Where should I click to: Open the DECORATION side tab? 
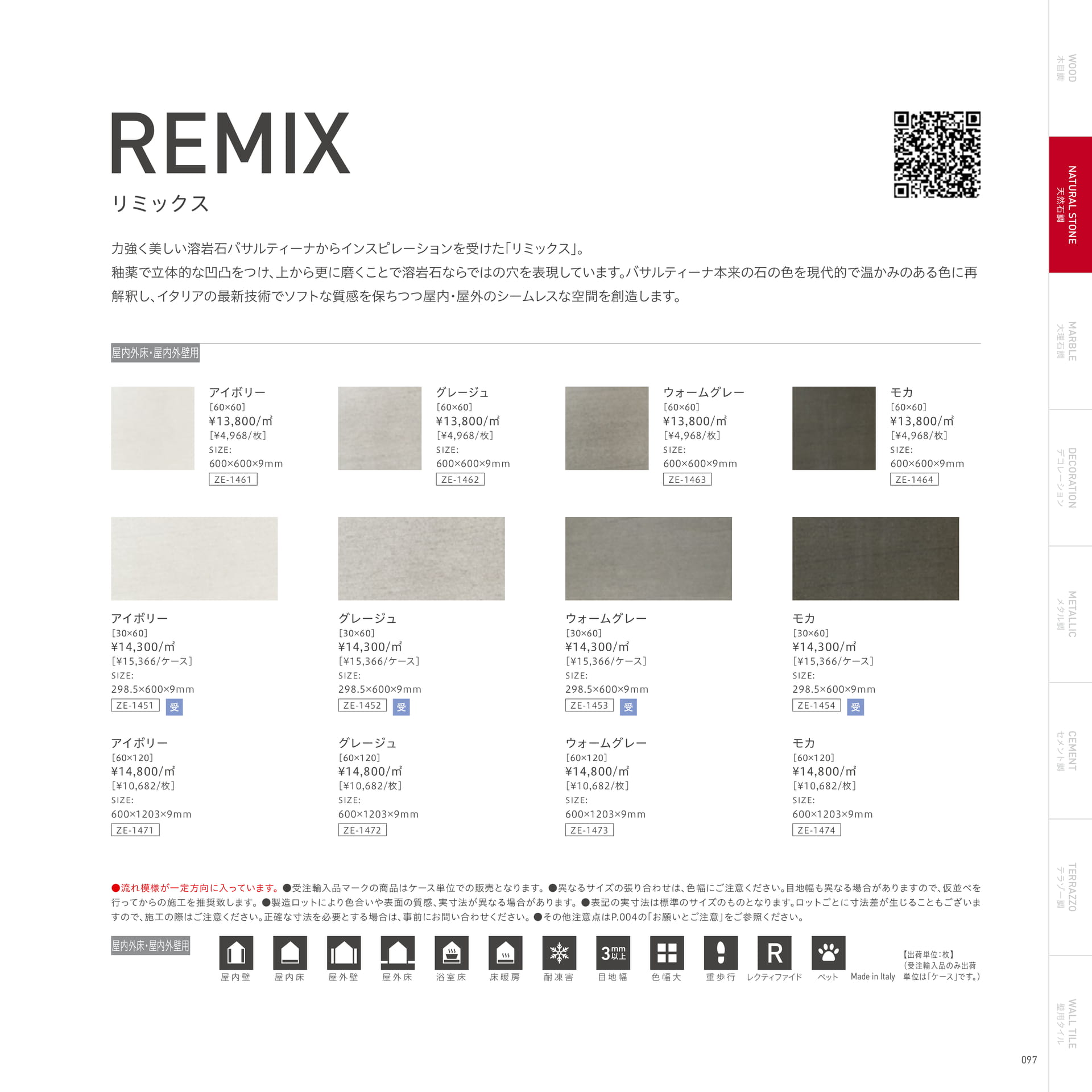point(1070,478)
